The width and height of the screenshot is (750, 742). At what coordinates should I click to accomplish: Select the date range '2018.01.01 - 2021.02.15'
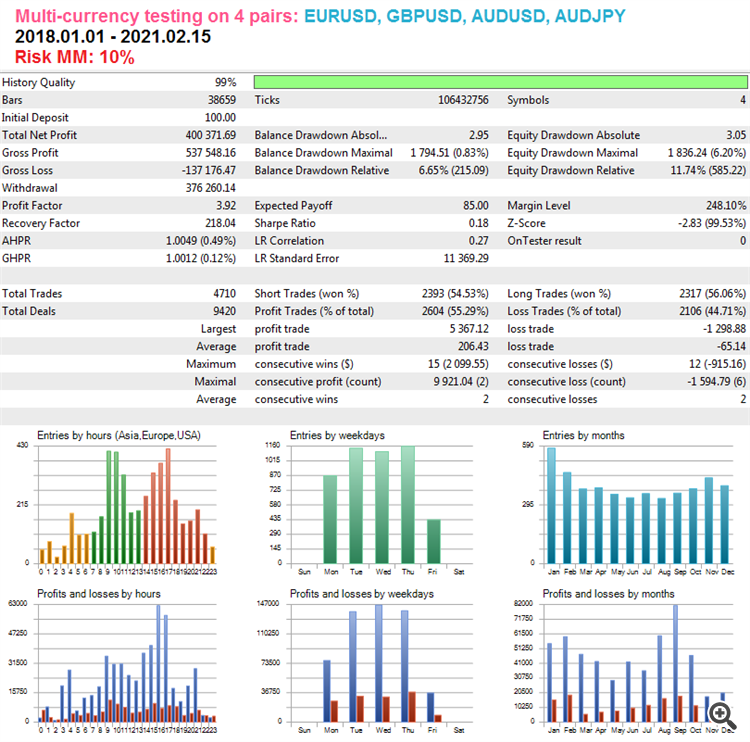[x=113, y=36]
